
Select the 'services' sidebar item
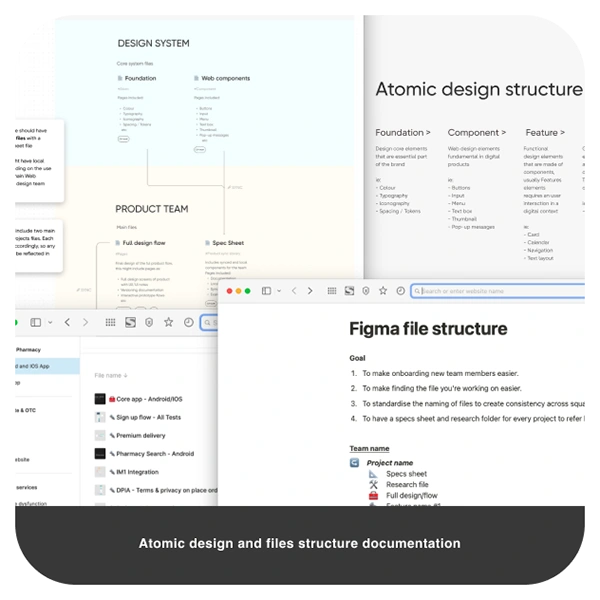(x=26, y=488)
